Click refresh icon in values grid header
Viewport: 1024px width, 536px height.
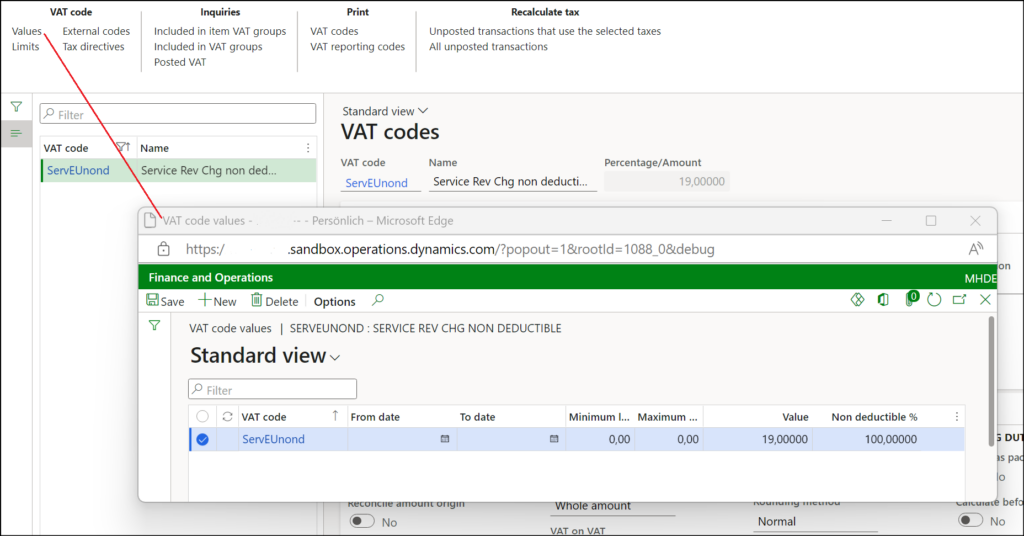[x=227, y=417]
